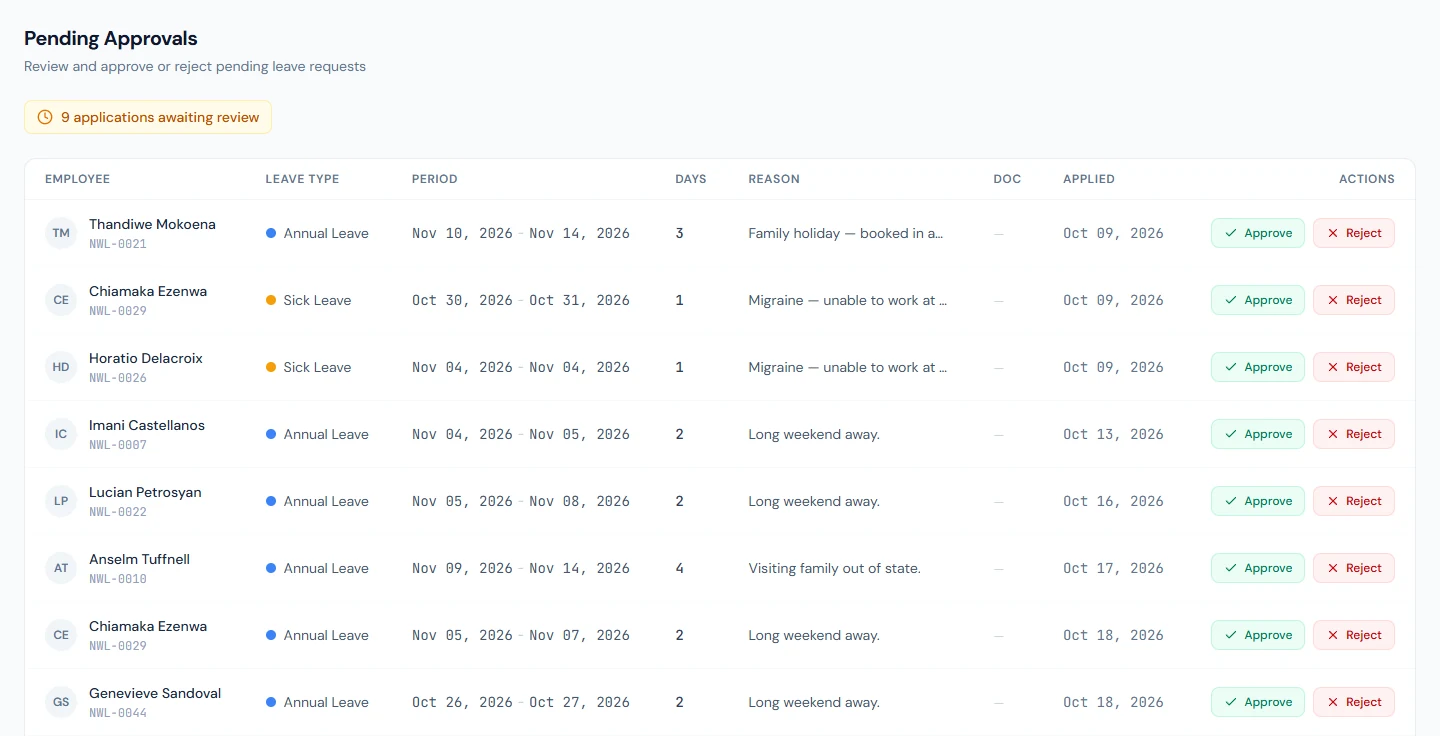Select the name Genevieve Sandoval
Image resolution: width=1440 pixels, height=736 pixels.
155,693
